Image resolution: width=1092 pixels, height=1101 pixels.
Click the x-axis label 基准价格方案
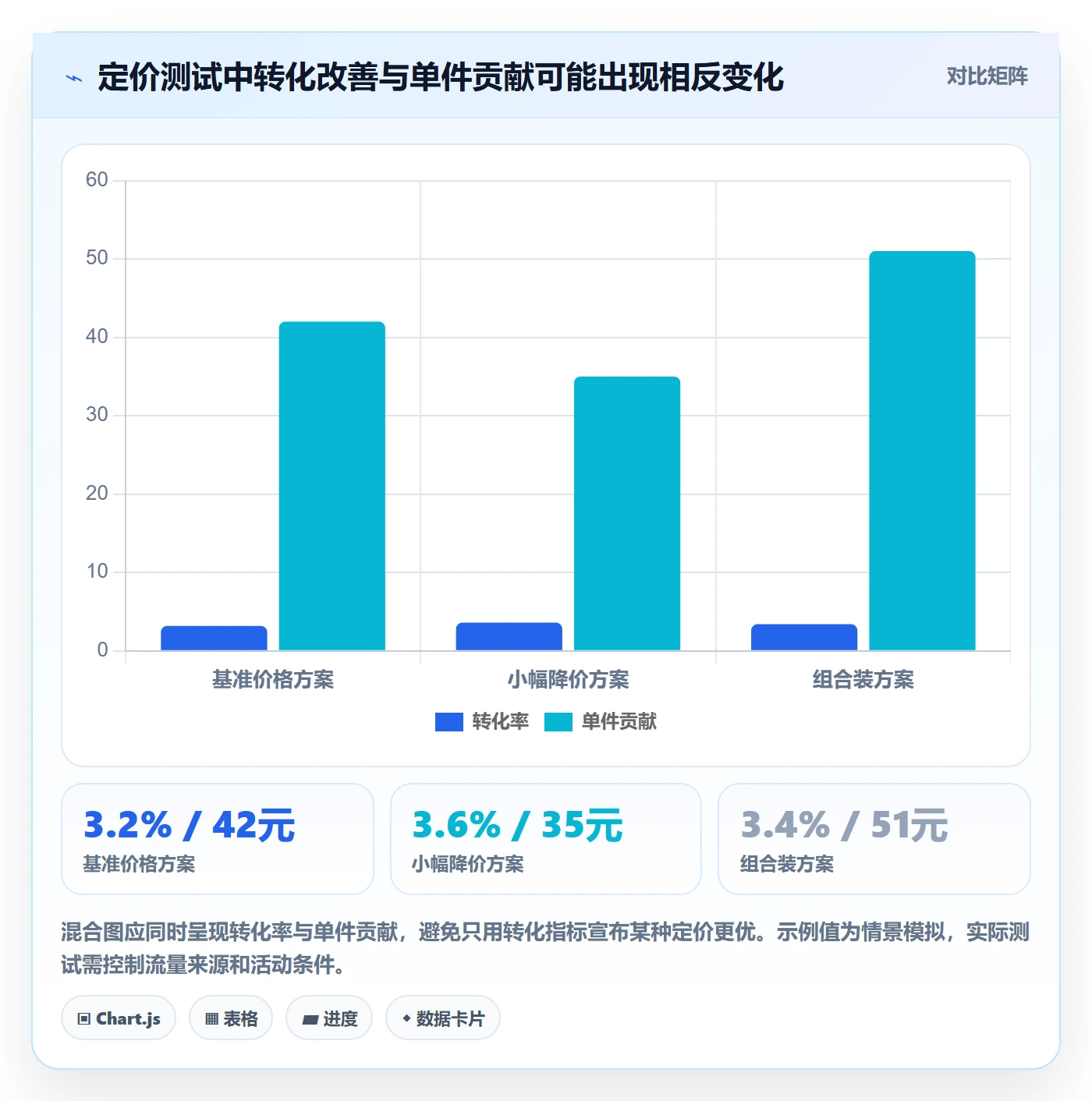coord(273,680)
